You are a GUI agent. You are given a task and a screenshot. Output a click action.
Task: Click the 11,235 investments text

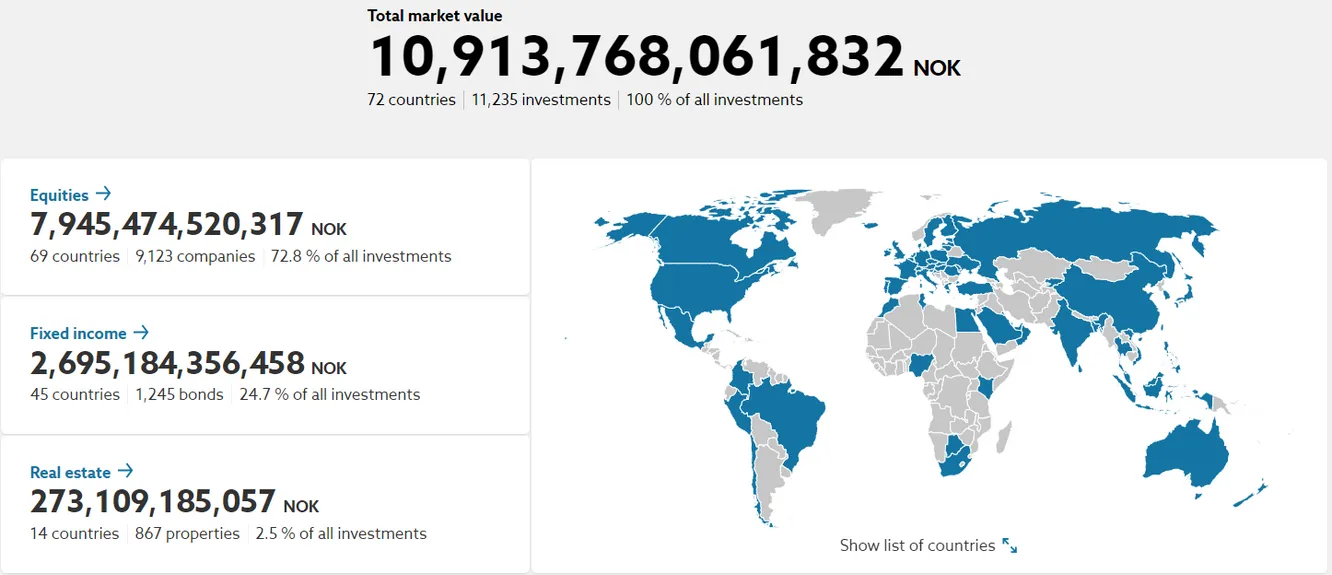(x=541, y=99)
